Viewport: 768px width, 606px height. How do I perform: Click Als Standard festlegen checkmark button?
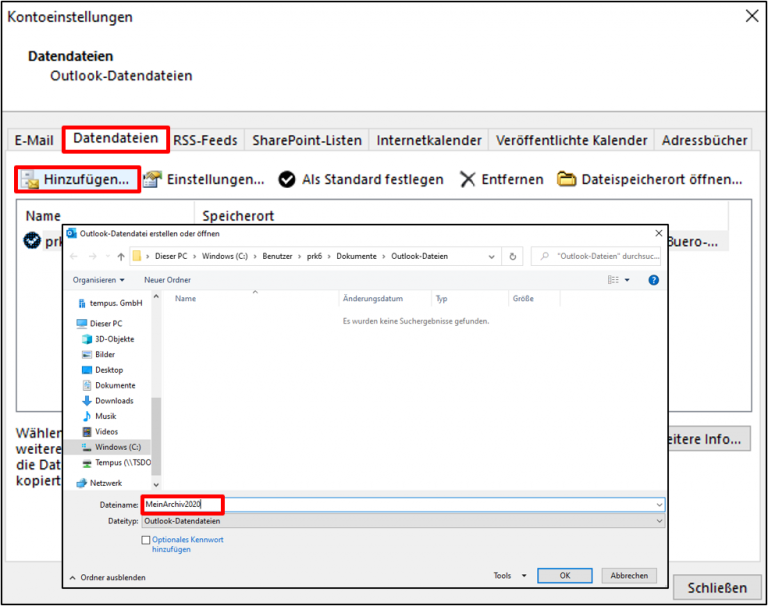pyautogui.click(x=361, y=180)
